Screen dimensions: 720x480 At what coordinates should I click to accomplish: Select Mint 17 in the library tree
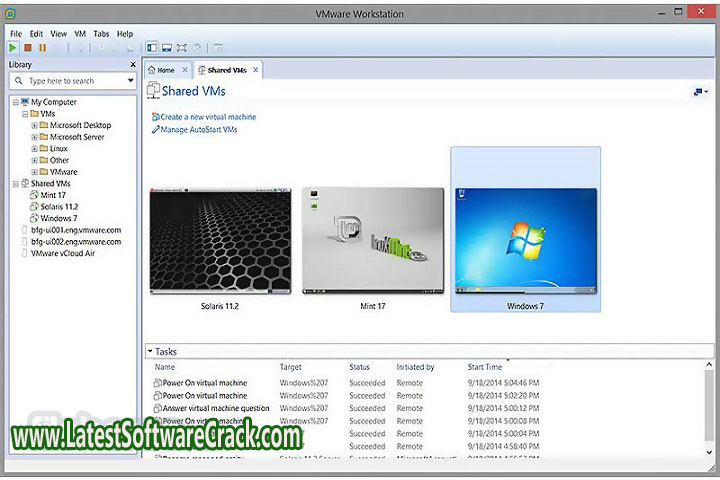tap(53, 195)
